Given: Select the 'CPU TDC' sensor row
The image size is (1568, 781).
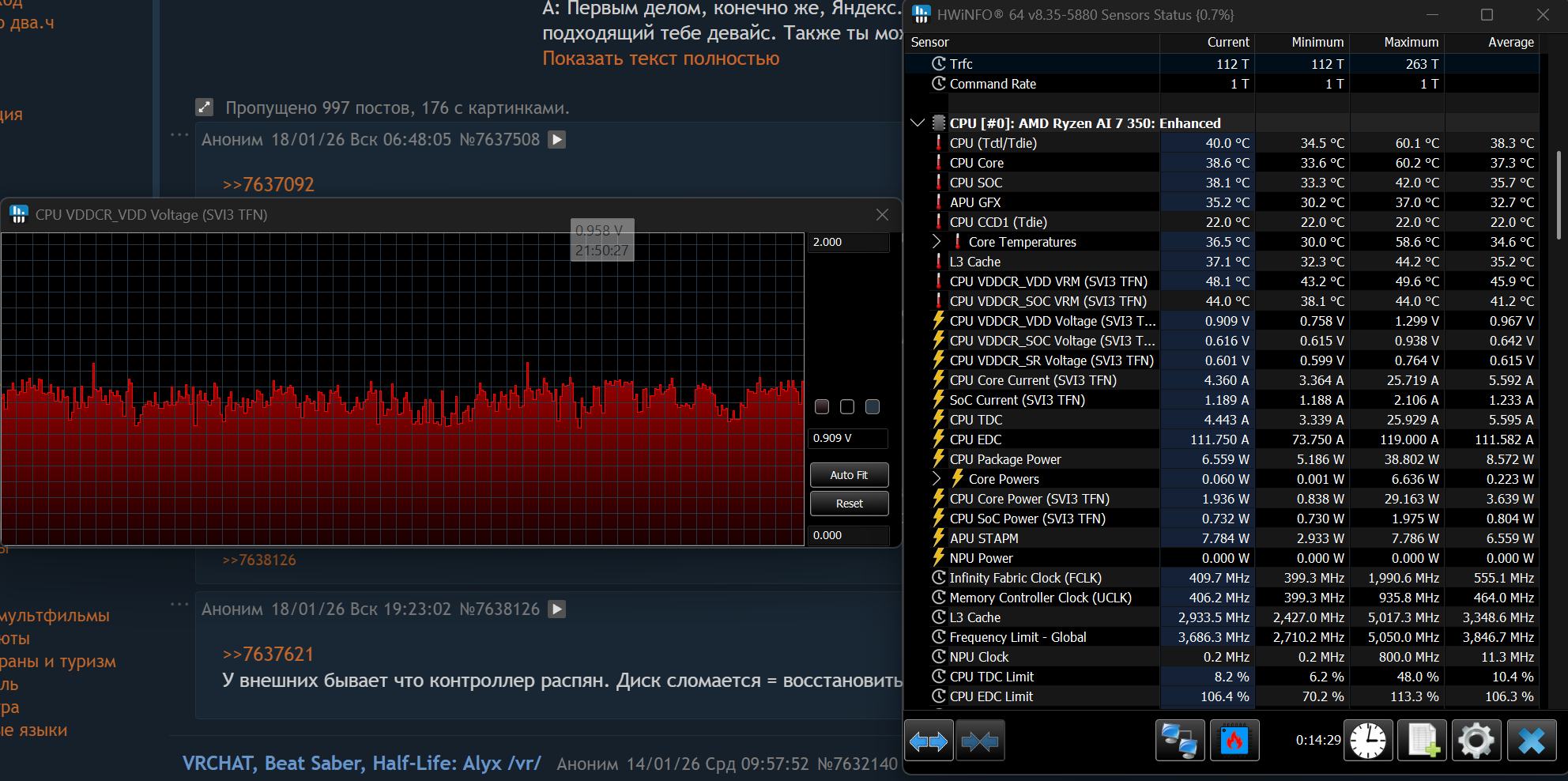Looking at the screenshot, I should click(1223, 420).
